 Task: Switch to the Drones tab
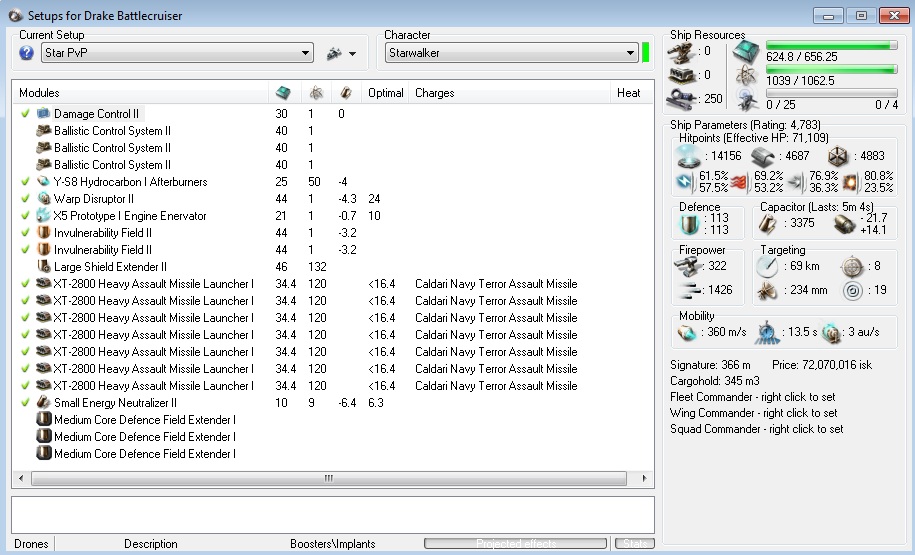[31, 544]
